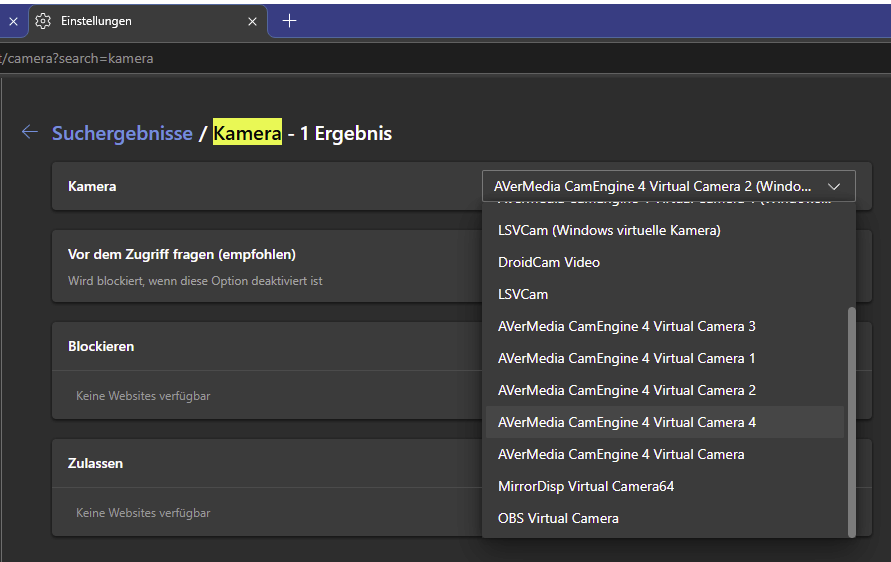Close the previous tab on the left
The height and width of the screenshot is (562, 891).
pyautogui.click(x=14, y=22)
